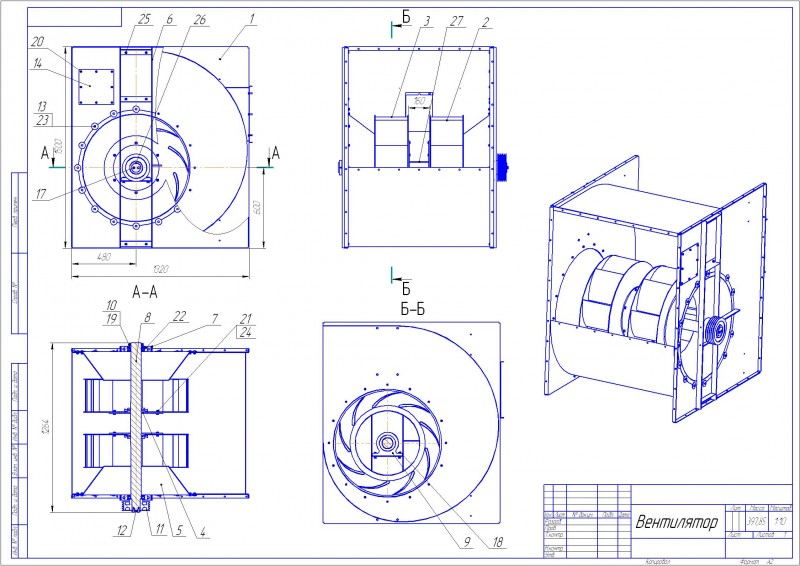800x566 pixels.
Task: Click the 480 dimension value
Action: [104, 257]
